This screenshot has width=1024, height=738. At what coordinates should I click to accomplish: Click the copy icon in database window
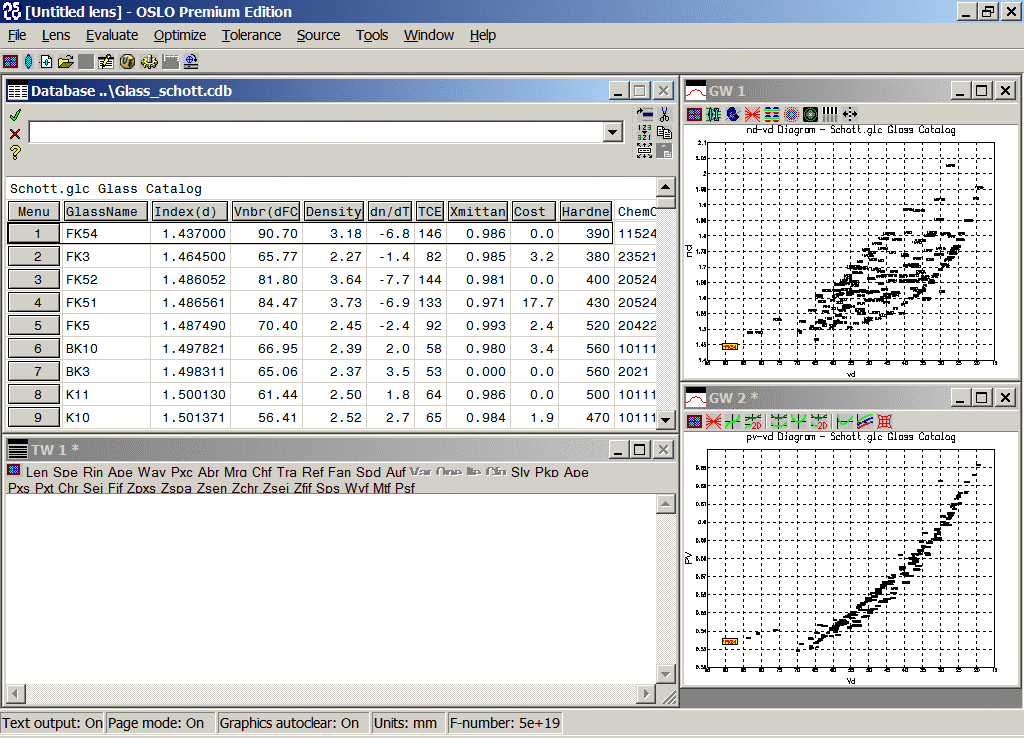tap(664, 133)
